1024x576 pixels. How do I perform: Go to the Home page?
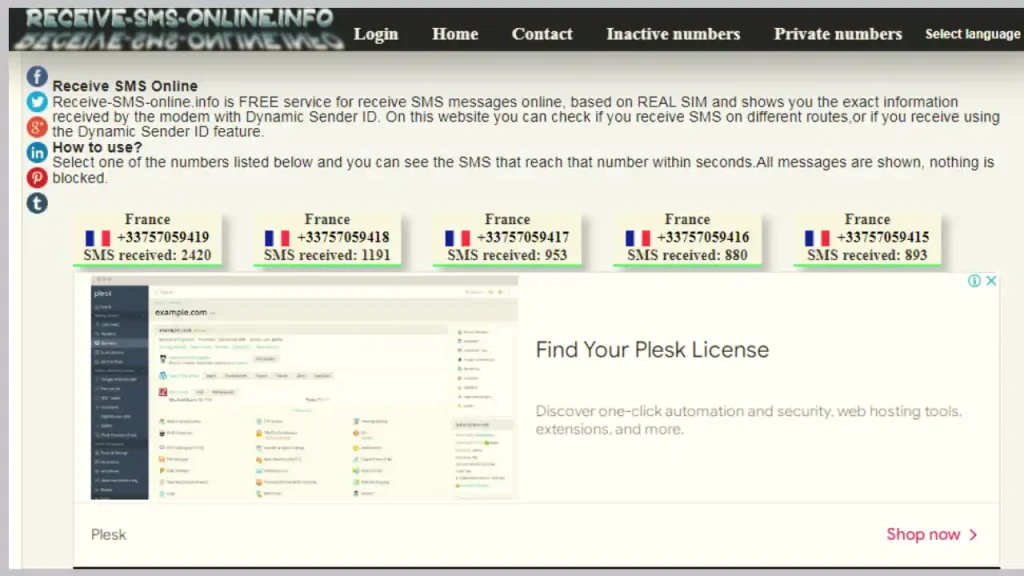(455, 34)
